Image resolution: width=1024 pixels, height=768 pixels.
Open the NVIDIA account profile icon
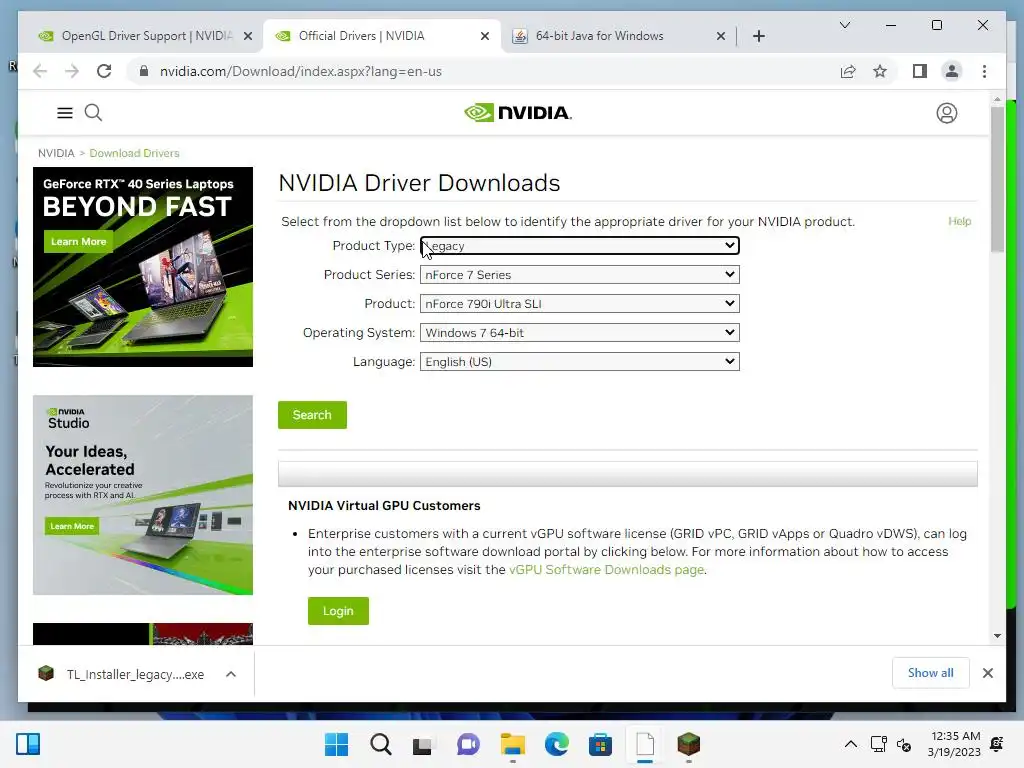click(946, 113)
